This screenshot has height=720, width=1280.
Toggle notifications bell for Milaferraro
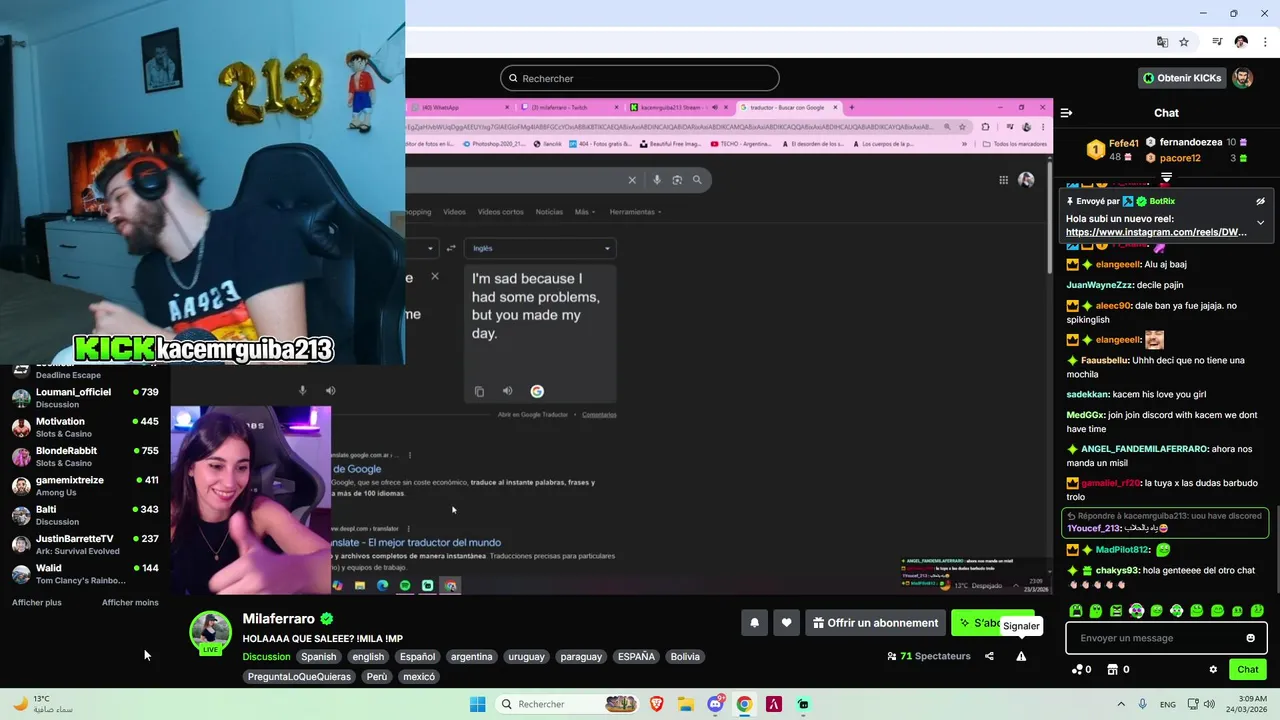pyautogui.click(x=755, y=623)
